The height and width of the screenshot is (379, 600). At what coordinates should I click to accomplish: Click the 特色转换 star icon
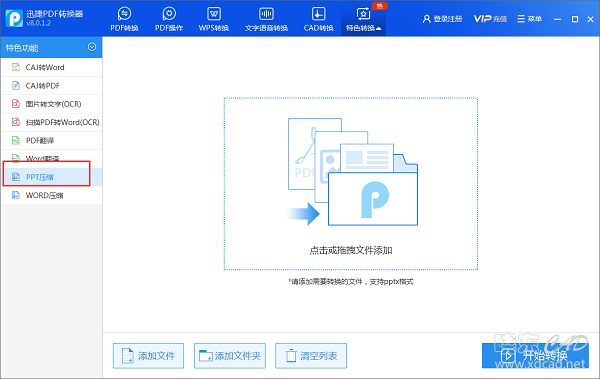click(363, 14)
